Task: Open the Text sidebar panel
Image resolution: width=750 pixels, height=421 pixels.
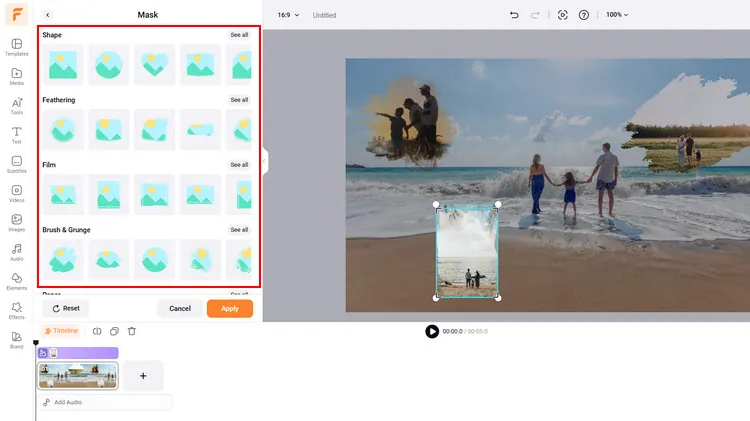Action: tap(17, 135)
